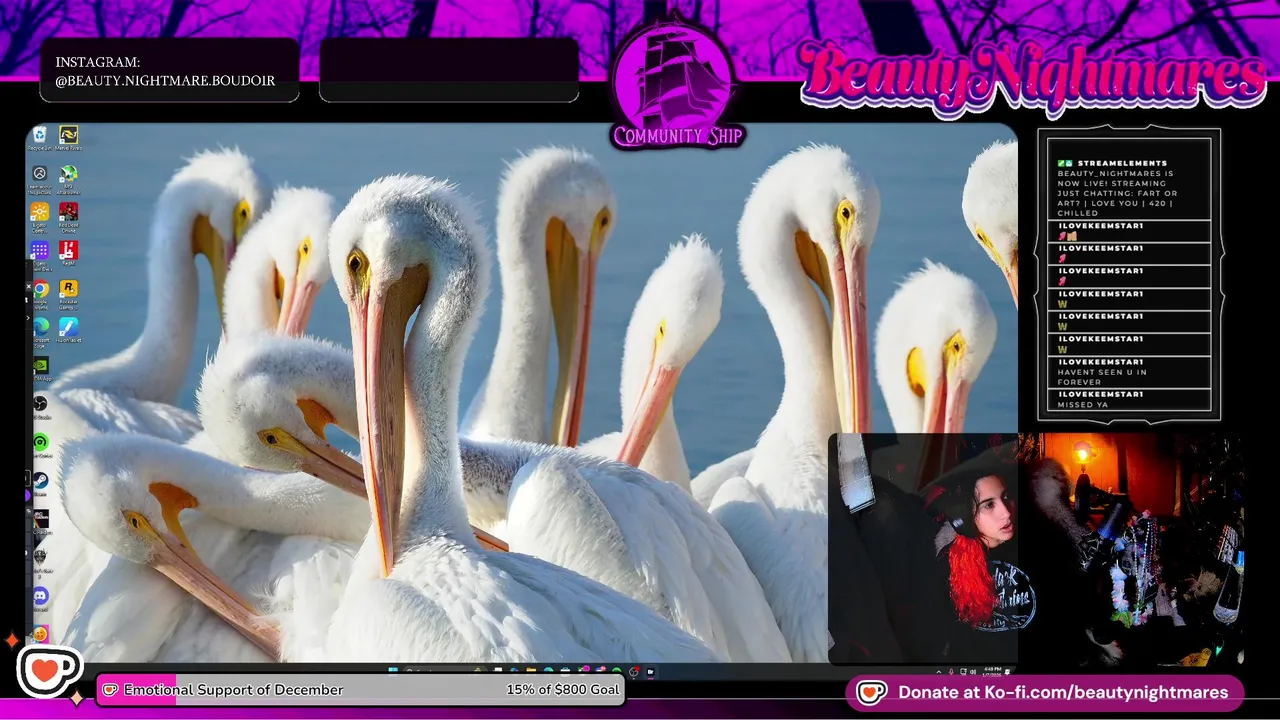
Task: Click the second camera feed with the lamp
Action: tap(1132, 548)
